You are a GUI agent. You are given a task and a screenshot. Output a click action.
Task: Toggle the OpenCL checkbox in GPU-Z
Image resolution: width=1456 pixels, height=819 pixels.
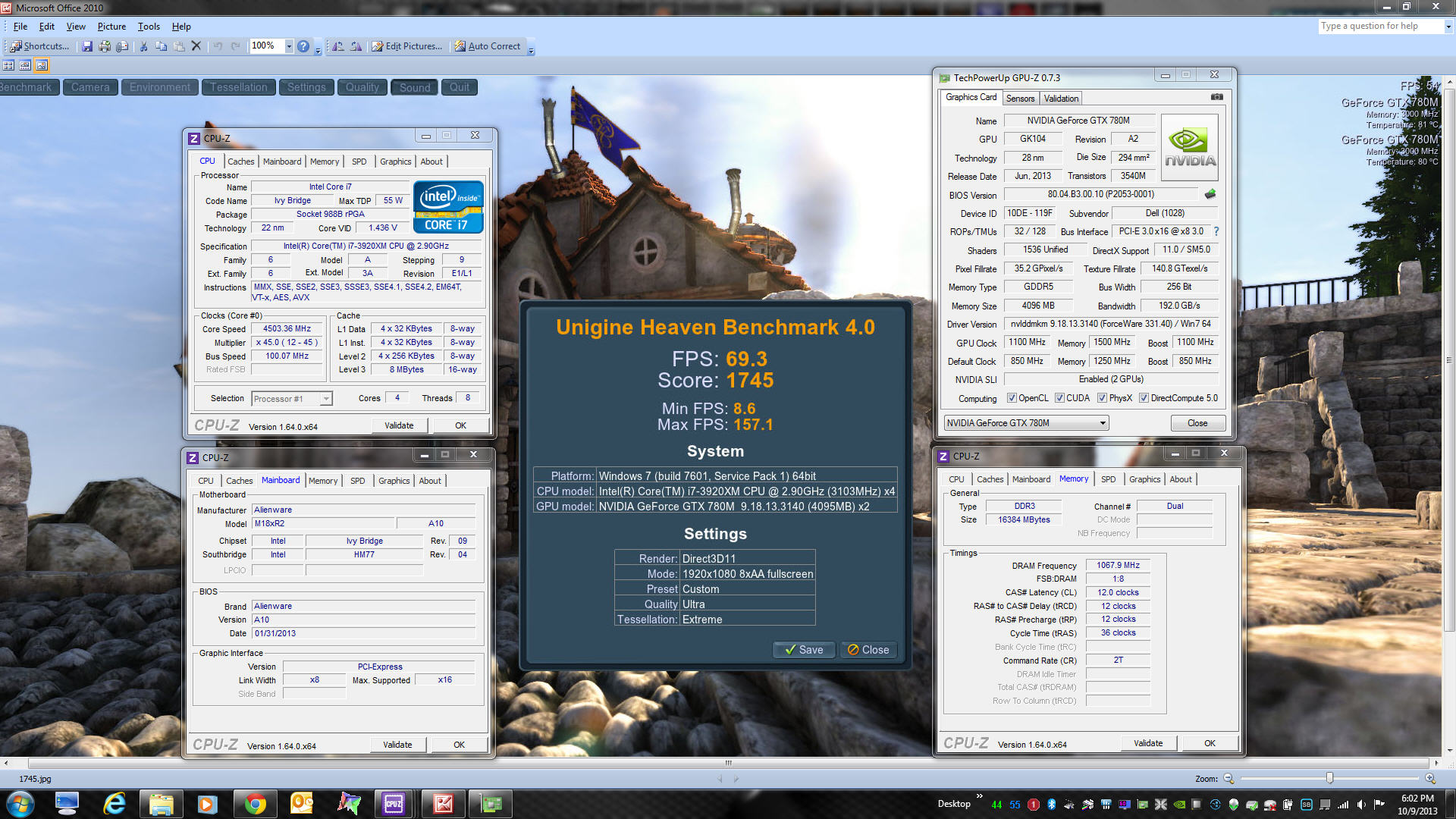click(x=1011, y=398)
